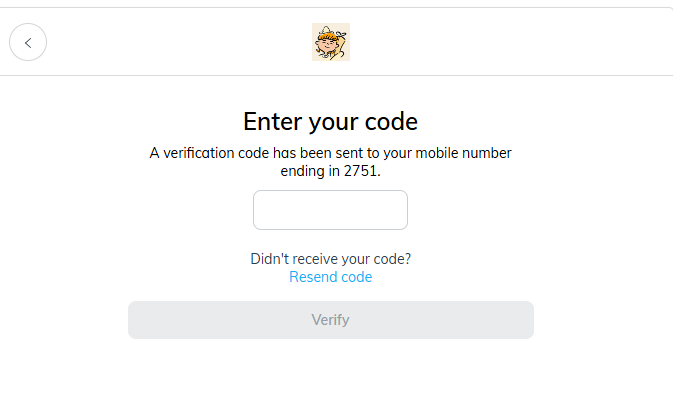Submit the code with the grey Verify button
Screen dimensions: 673x417
[x=330, y=320]
